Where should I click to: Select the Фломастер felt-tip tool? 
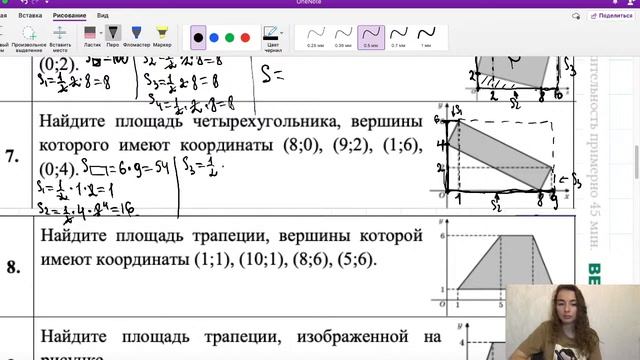point(136,36)
